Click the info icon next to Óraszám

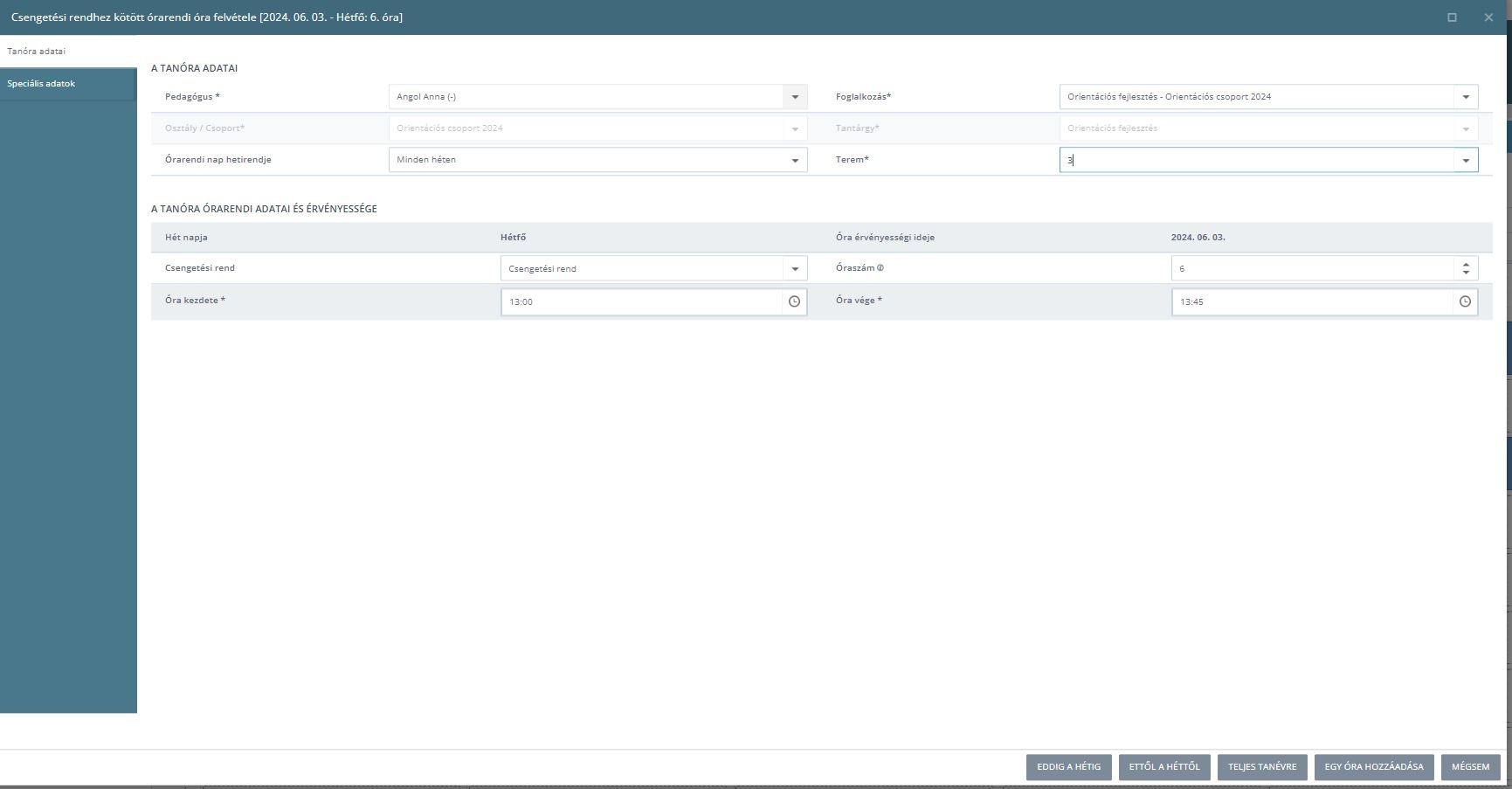880,268
